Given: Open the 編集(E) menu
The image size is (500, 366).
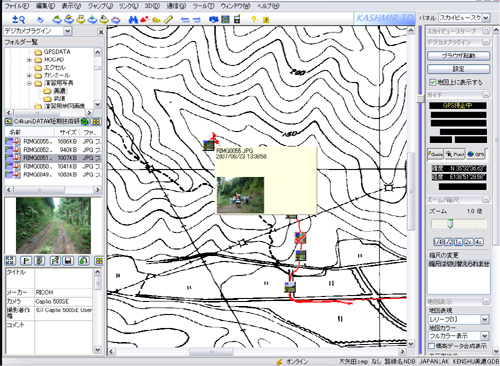Looking at the screenshot, I should 45,6.
